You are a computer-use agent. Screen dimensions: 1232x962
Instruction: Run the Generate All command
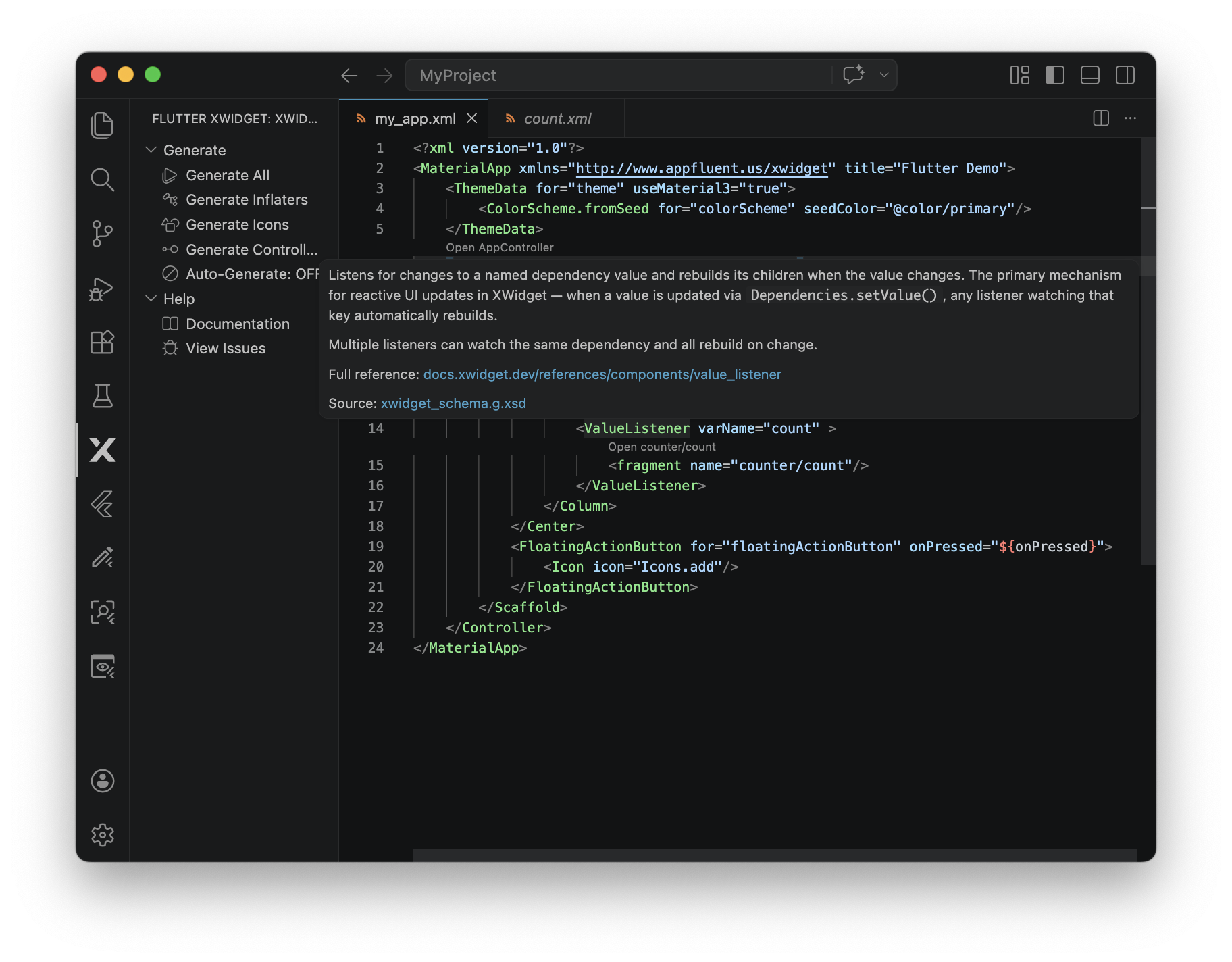point(228,174)
